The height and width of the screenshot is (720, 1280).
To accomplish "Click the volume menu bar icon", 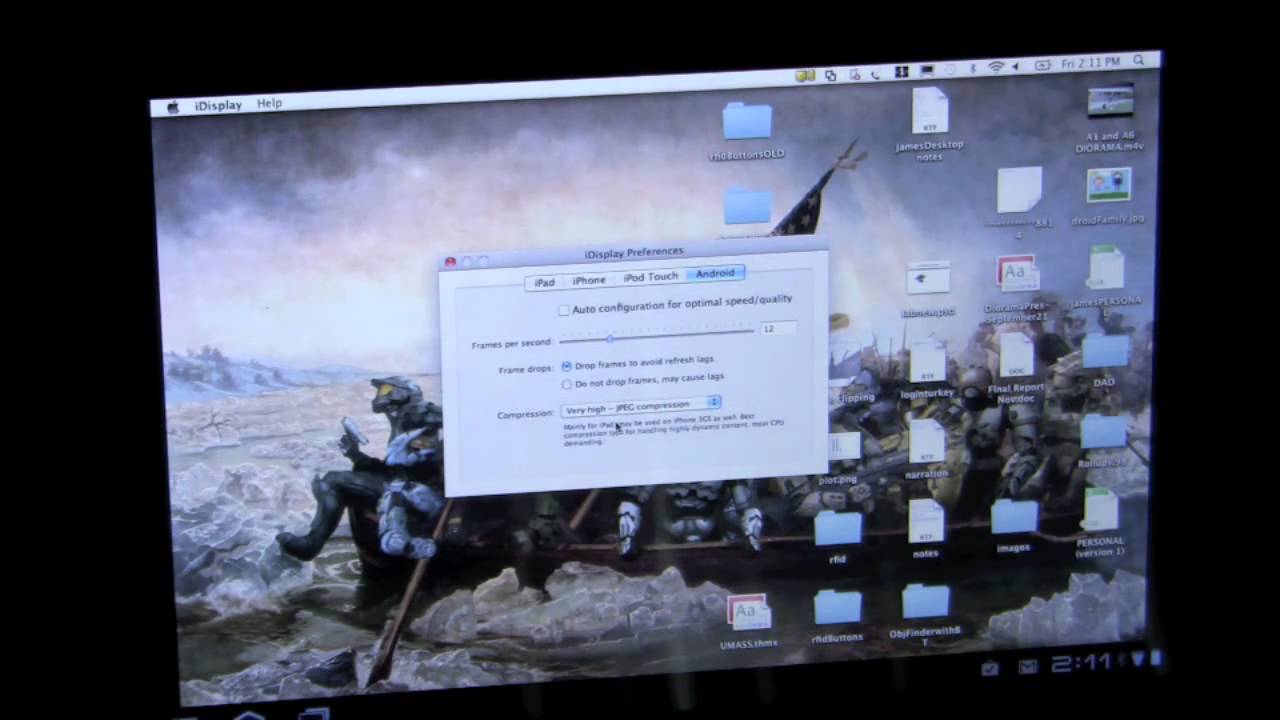I will tap(1017, 66).
